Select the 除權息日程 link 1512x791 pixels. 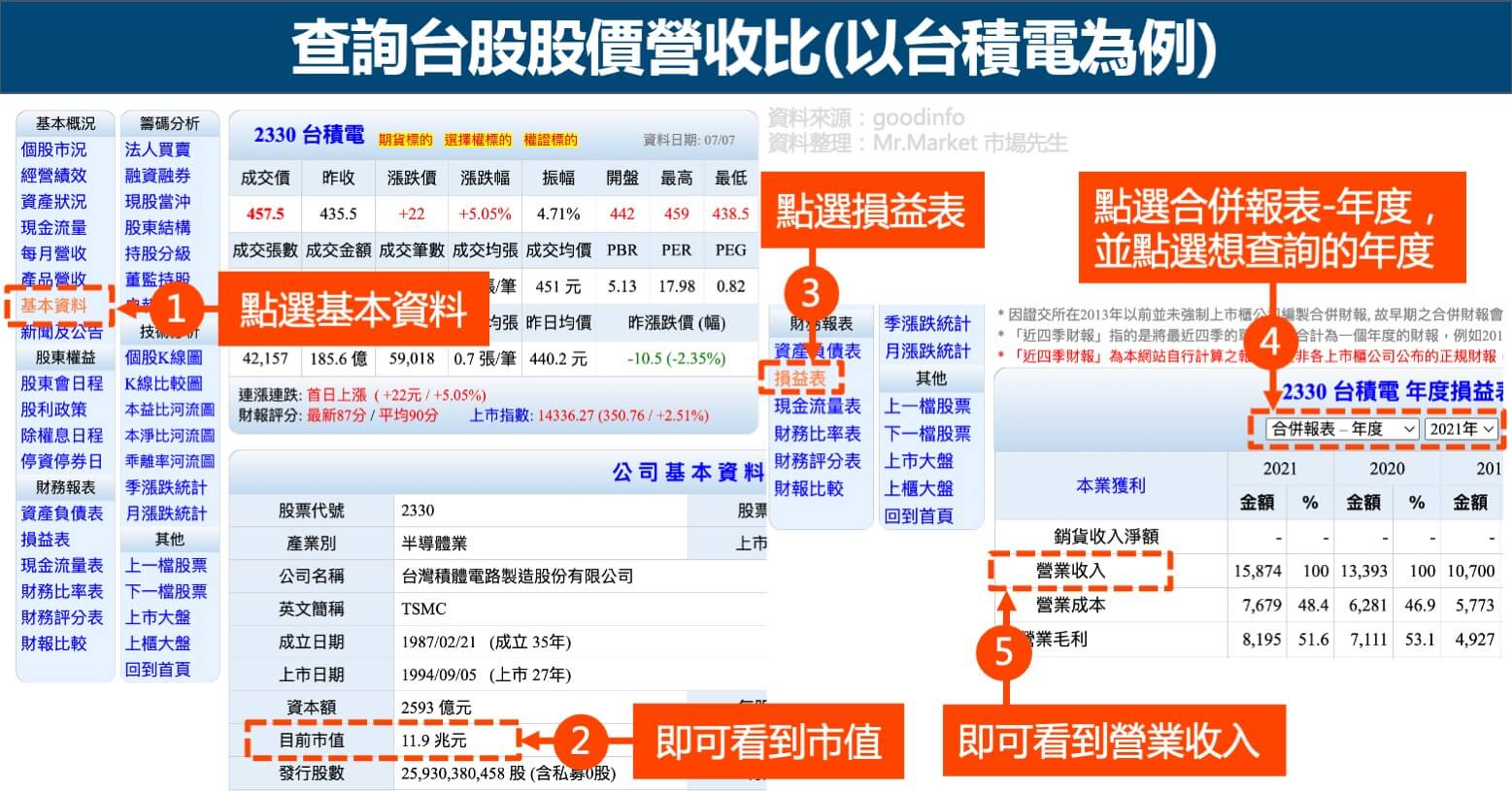pyautogui.click(x=62, y=436)
